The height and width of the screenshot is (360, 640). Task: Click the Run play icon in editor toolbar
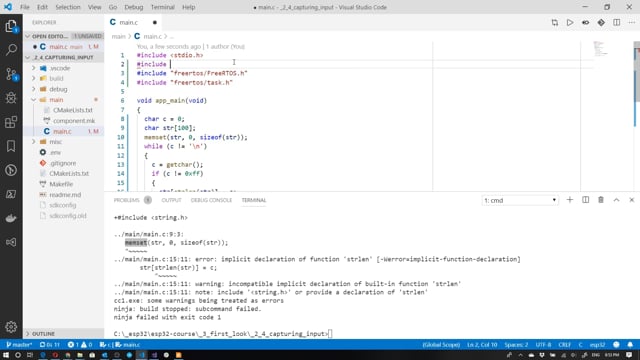point(570,22)
